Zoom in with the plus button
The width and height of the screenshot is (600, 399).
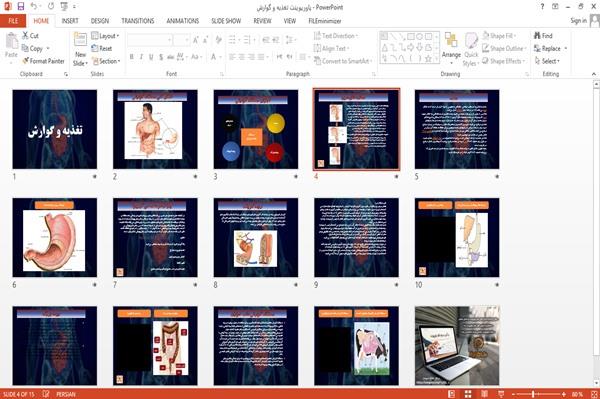[564, 394]
